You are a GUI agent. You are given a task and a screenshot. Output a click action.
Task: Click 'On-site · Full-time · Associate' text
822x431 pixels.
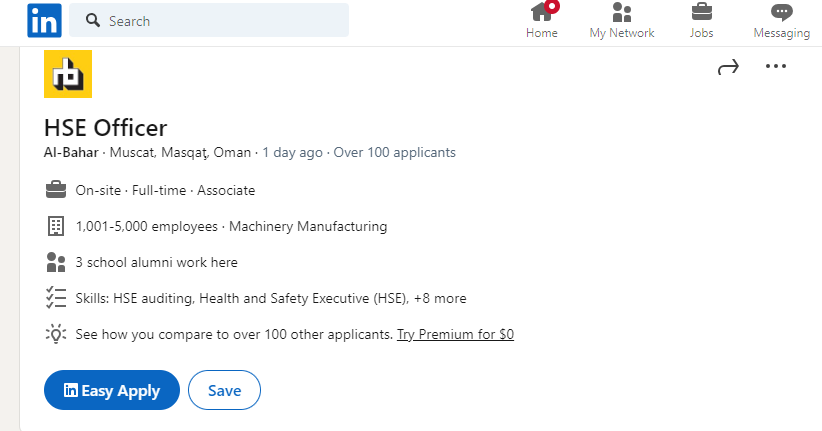click(165, 190)
